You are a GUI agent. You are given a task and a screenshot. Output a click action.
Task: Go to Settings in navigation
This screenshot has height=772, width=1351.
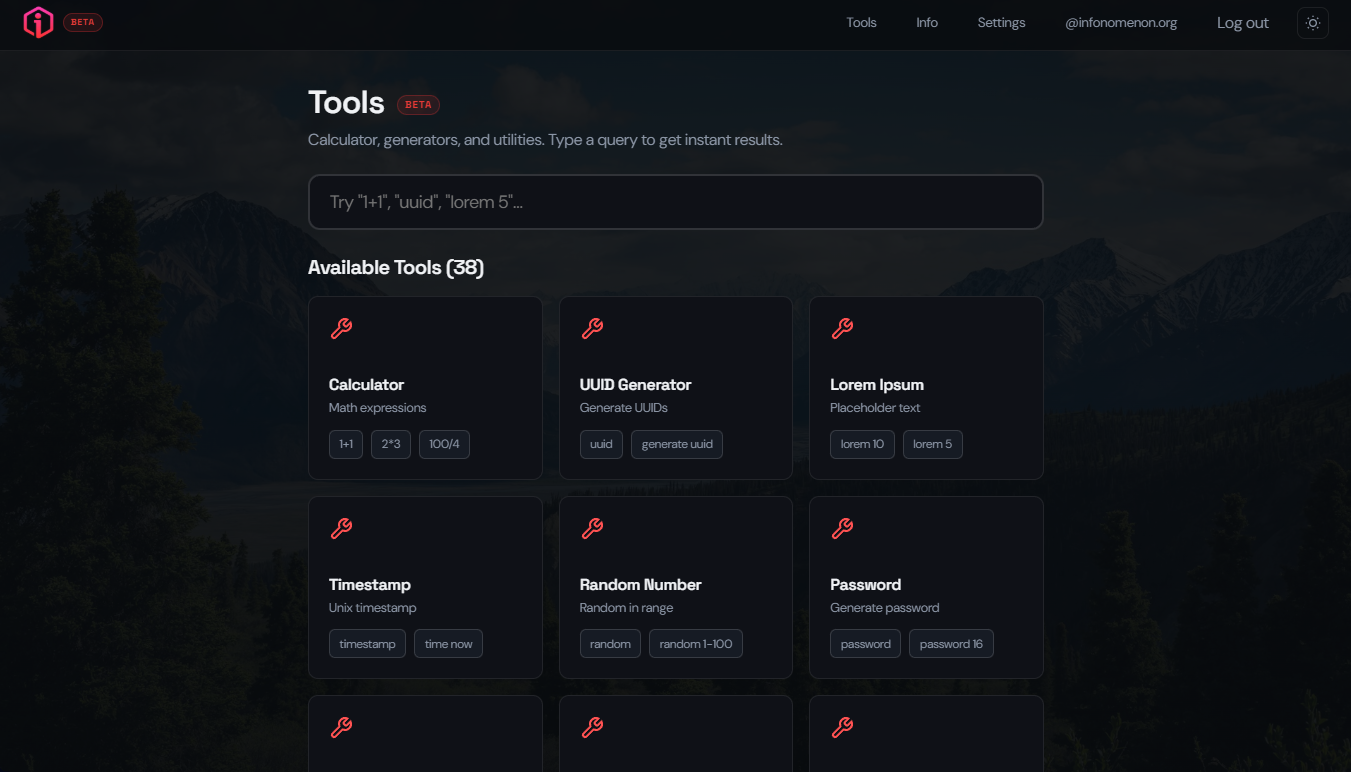point(1001,23)
